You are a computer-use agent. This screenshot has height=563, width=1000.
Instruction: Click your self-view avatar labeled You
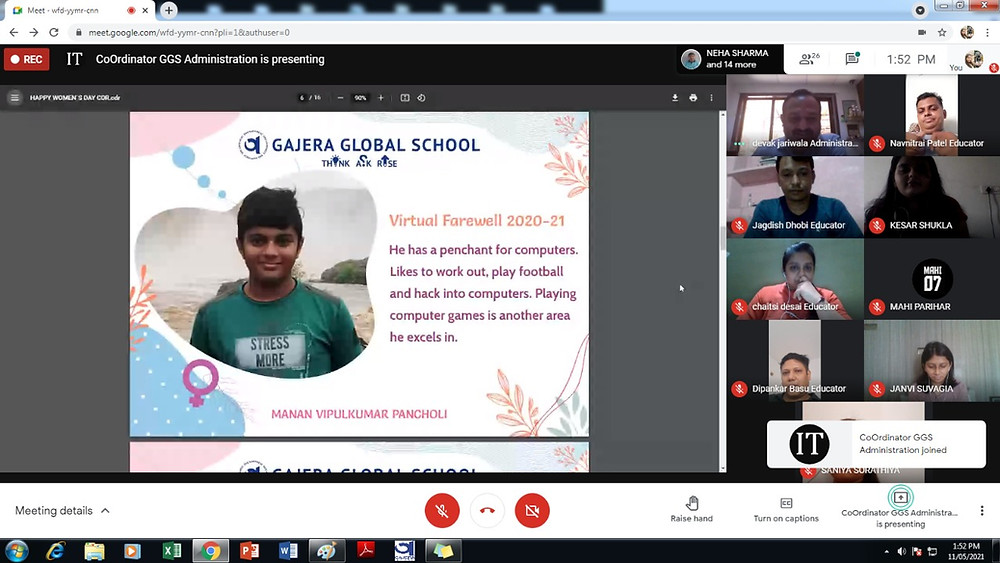(x=973, y=59)
